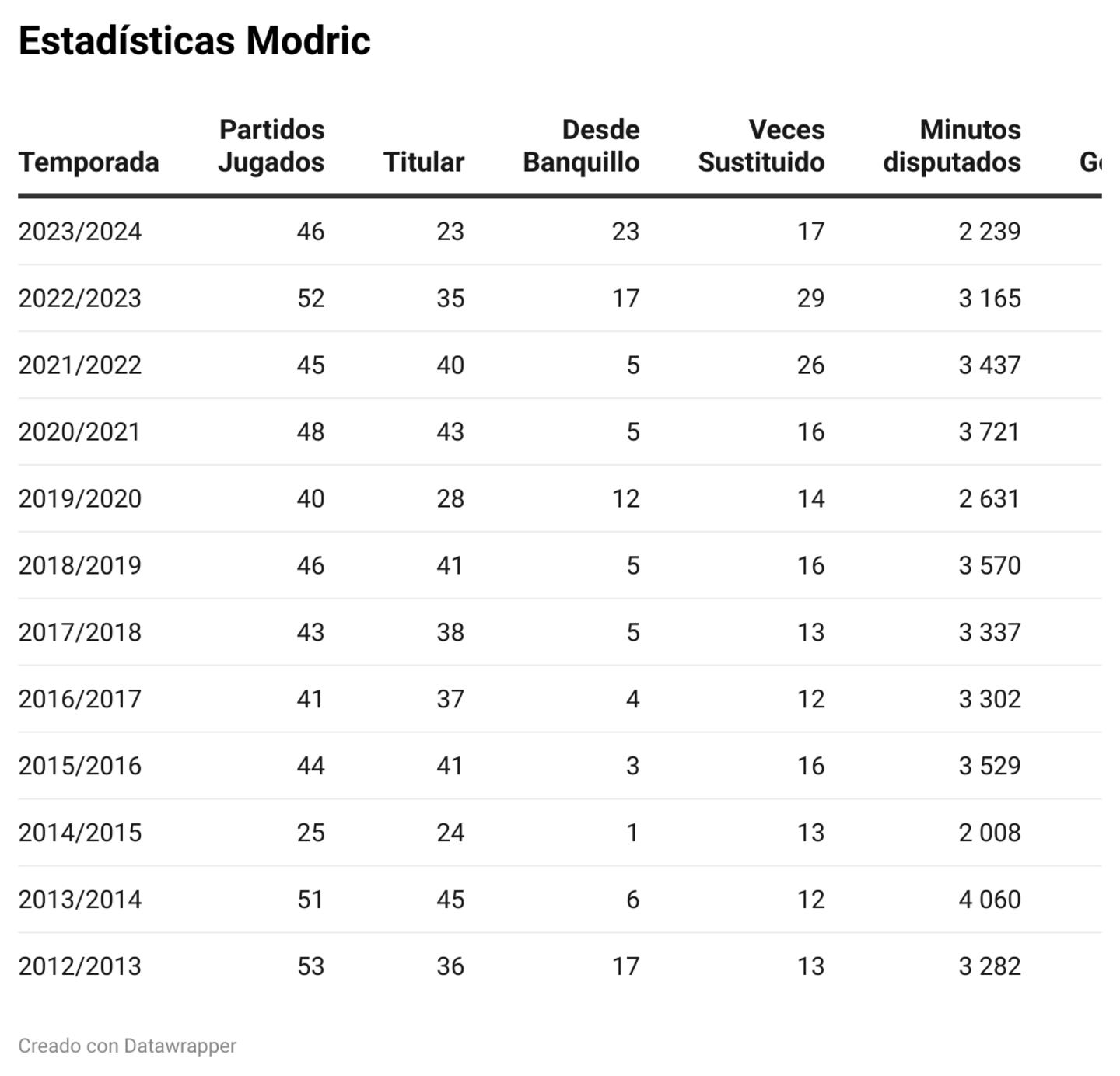Click the 'Temporada' column header
Image resolution: width=1120 pixels, height=1076 pixels.
coord(89,162)
